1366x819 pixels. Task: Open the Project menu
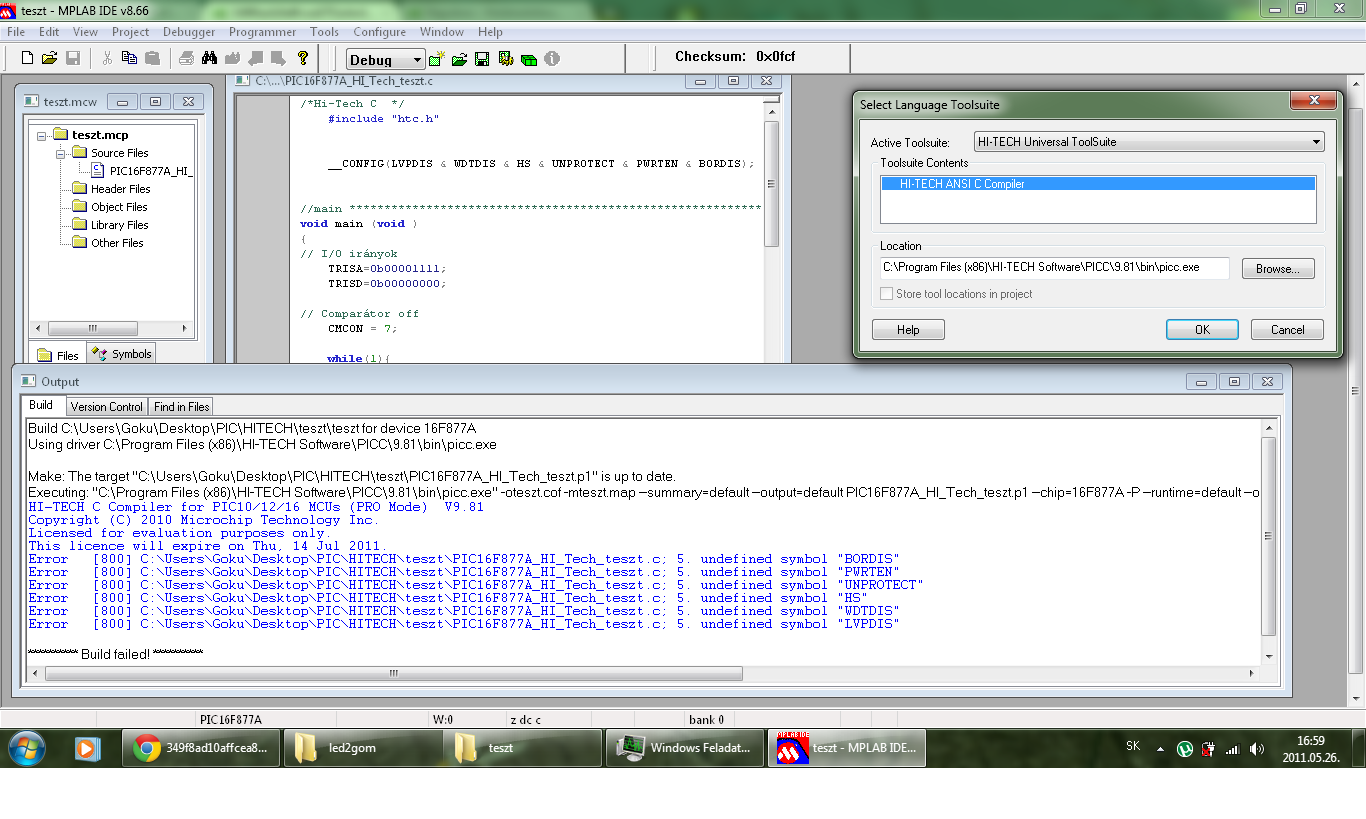pyautogui.click(x=131, y=32)
